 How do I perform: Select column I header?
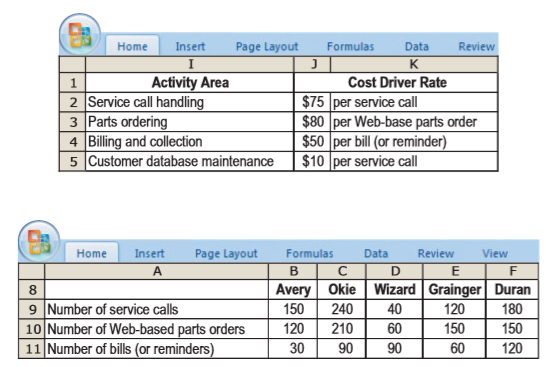(190, 64)
